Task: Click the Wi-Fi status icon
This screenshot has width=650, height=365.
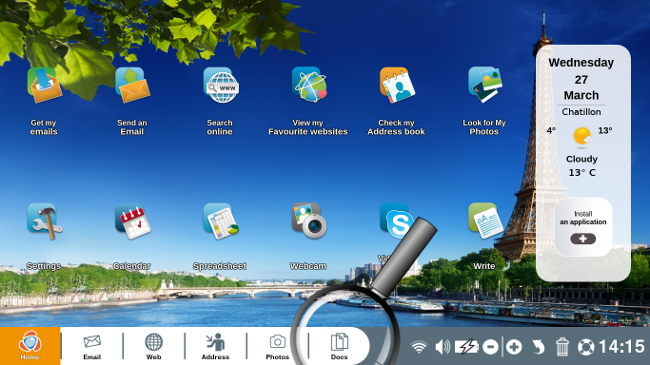Action: pyautogui.click(x=419, y=347)
